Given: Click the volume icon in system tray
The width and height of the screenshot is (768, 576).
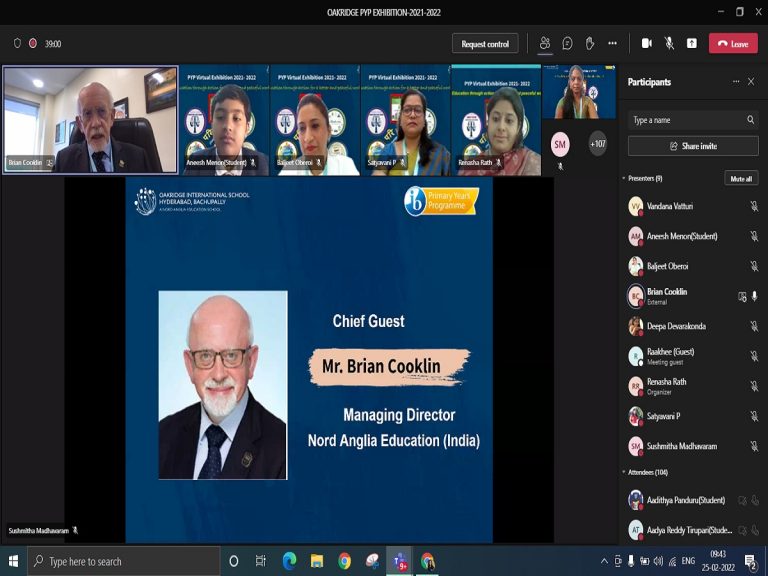Looking at the screenshot, I should [659, 561].
